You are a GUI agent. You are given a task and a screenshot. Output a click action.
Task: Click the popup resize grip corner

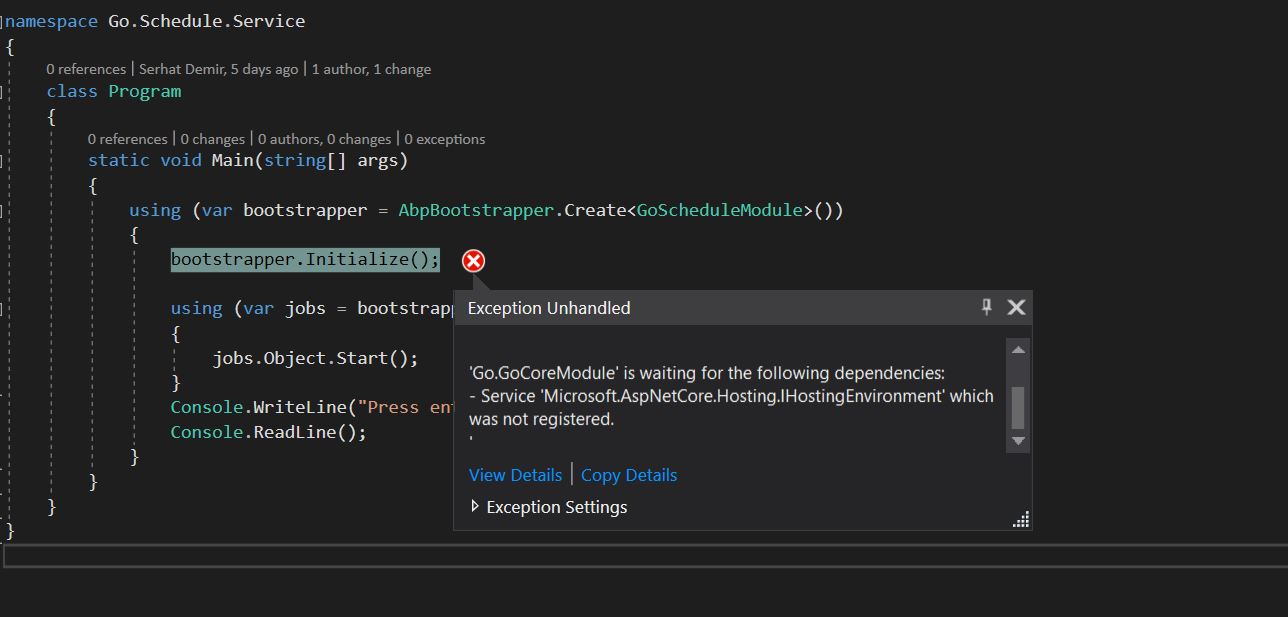(1021, 519)
